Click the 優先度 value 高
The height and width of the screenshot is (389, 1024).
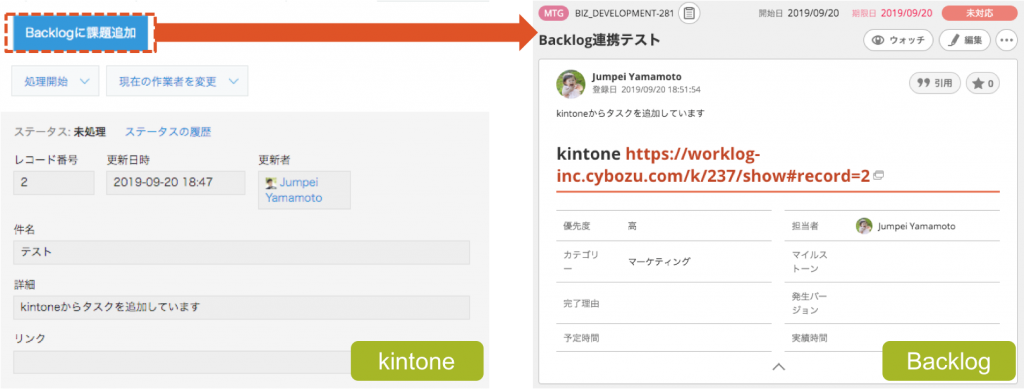[632, 226]
